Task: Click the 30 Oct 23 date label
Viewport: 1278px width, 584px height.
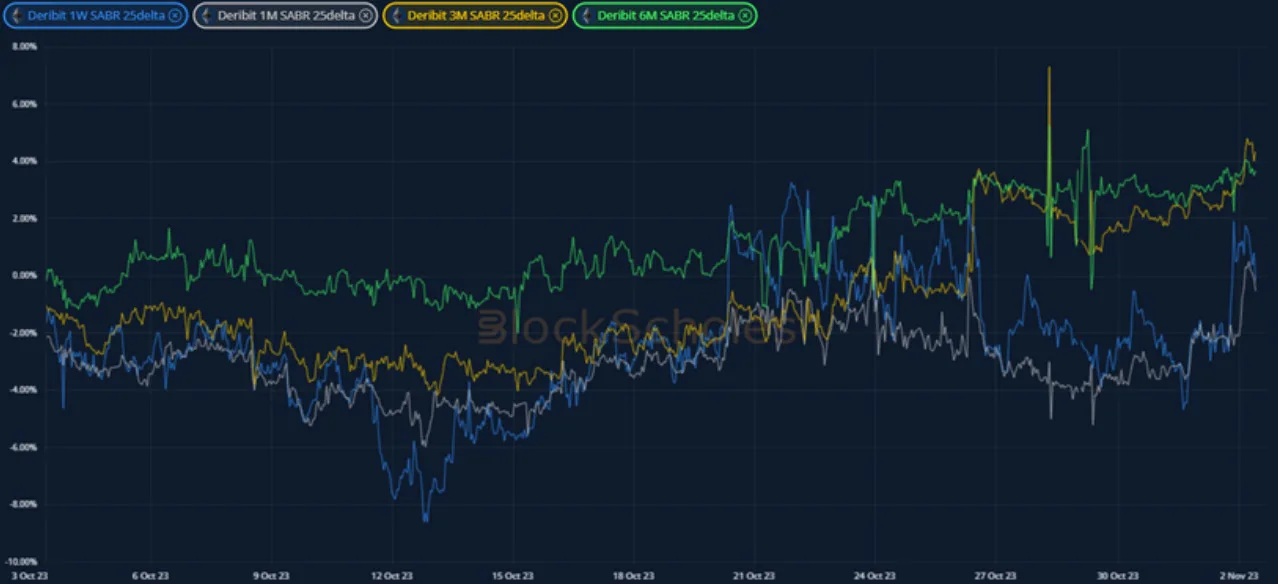Action: (1118, 576)
